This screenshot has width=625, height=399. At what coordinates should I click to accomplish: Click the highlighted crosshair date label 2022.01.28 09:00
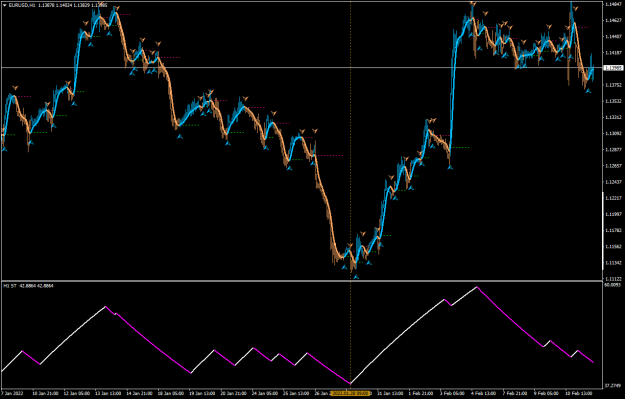(350, 393)
